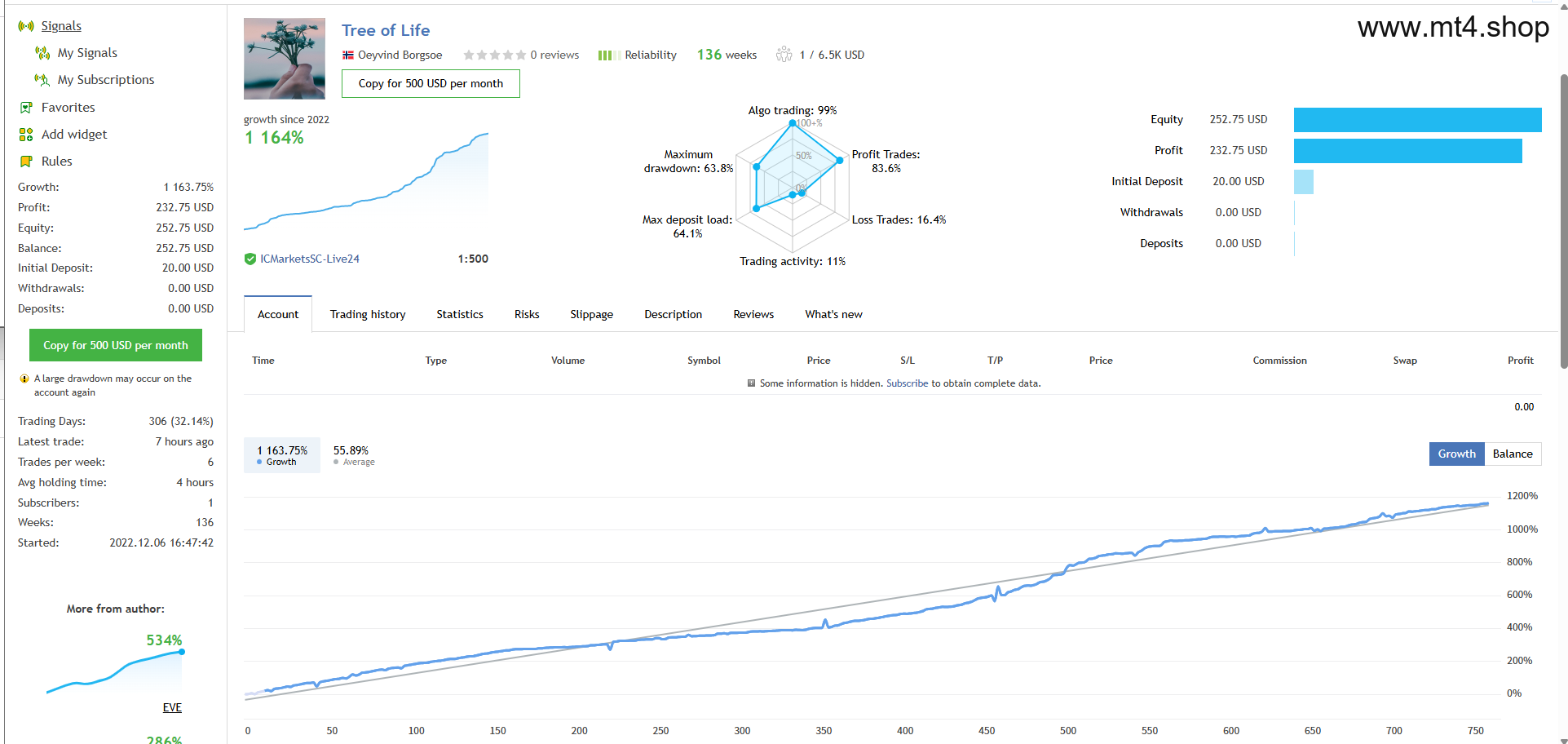Go to Favorites

pos(68,108)
